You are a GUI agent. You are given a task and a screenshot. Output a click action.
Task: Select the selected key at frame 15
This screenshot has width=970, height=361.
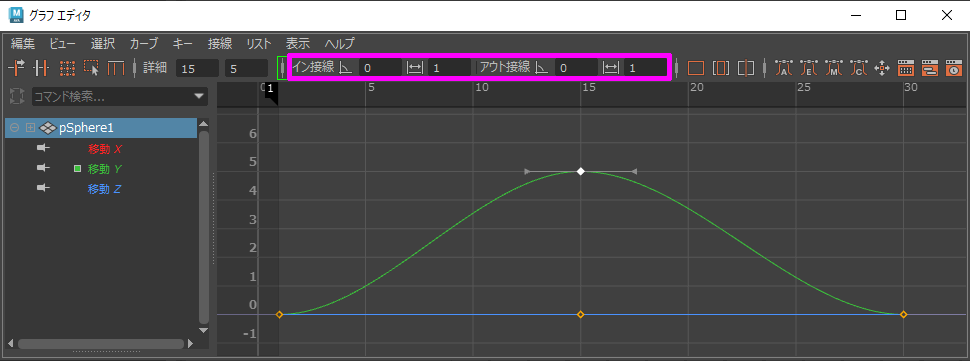coord(580,171)
